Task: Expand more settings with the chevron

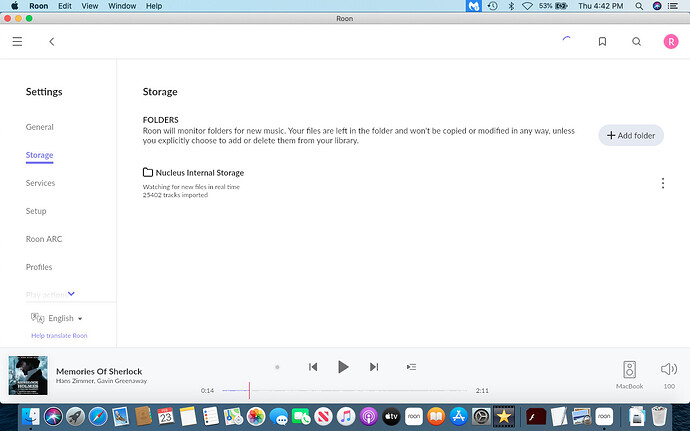Action: pyautogui.click(x=71, y=294)
